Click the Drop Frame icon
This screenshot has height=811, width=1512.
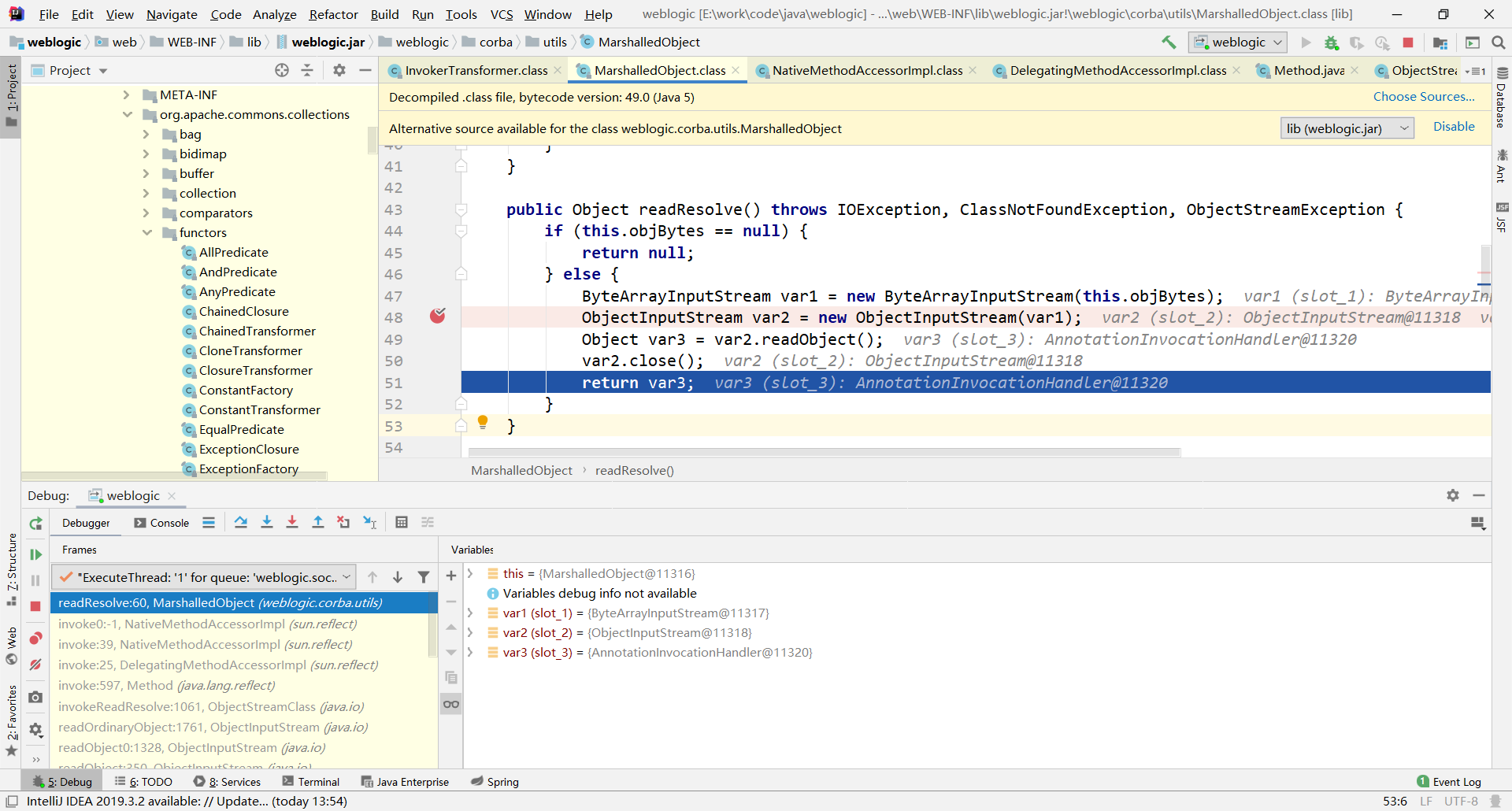(x=343, y=522)
